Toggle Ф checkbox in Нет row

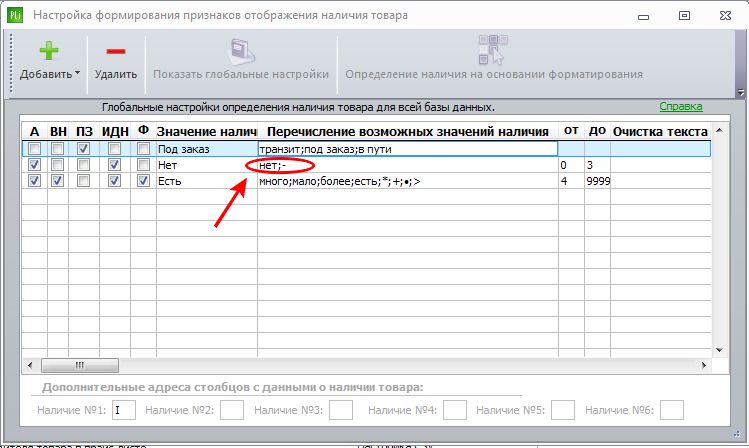click(x=143, y=165)
